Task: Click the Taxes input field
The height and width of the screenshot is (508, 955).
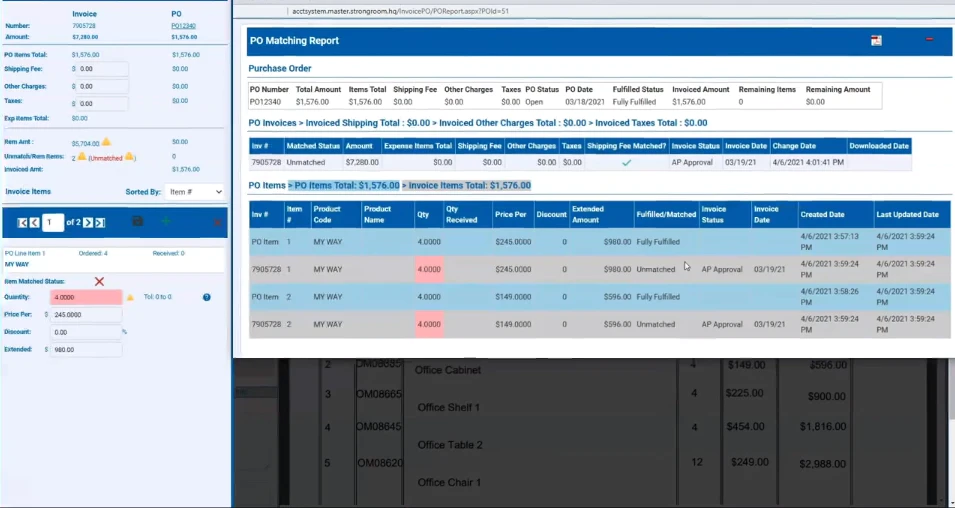Action: point(102,104)
